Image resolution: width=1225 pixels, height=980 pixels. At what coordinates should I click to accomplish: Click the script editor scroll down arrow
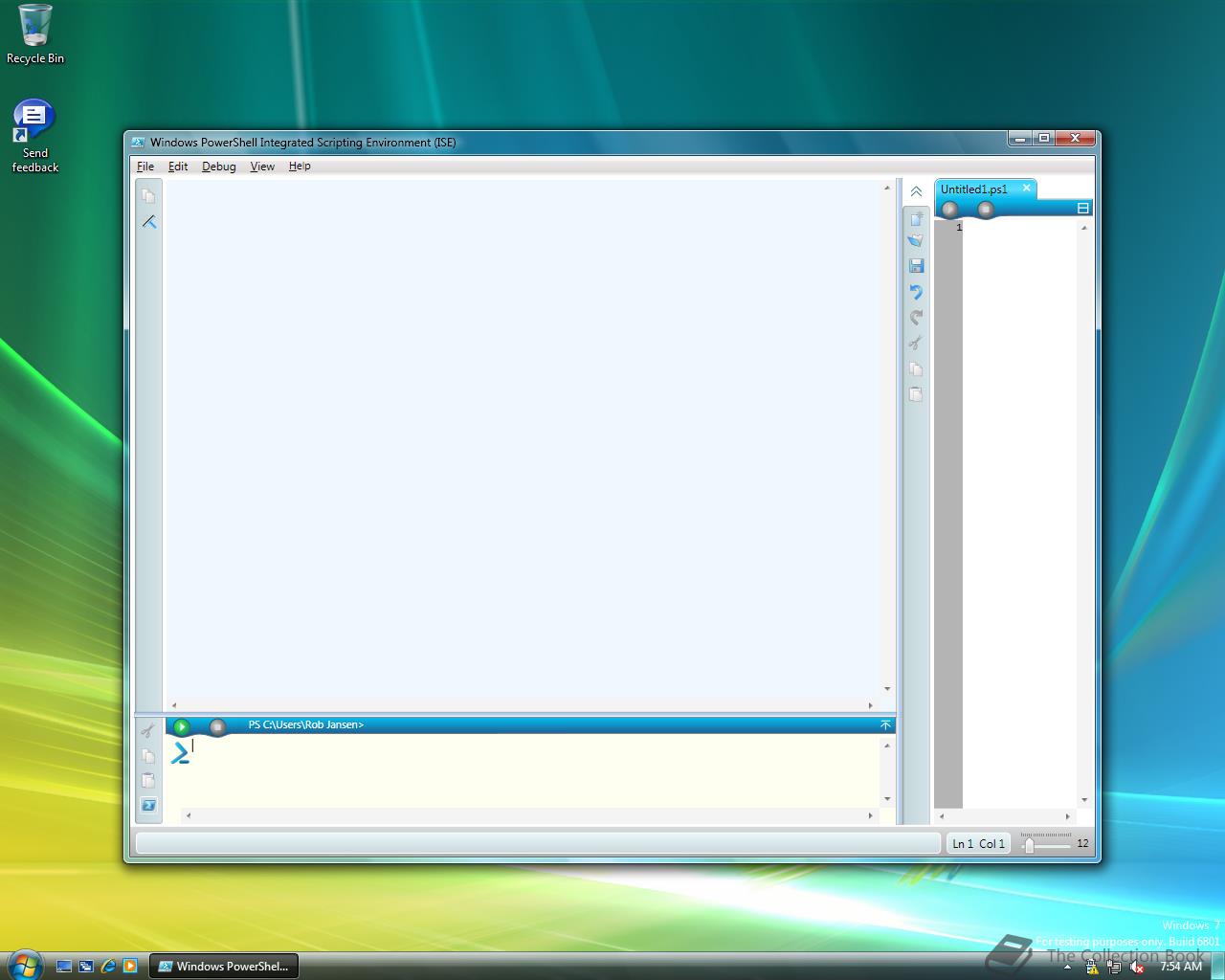click(x=1084, y=799)
